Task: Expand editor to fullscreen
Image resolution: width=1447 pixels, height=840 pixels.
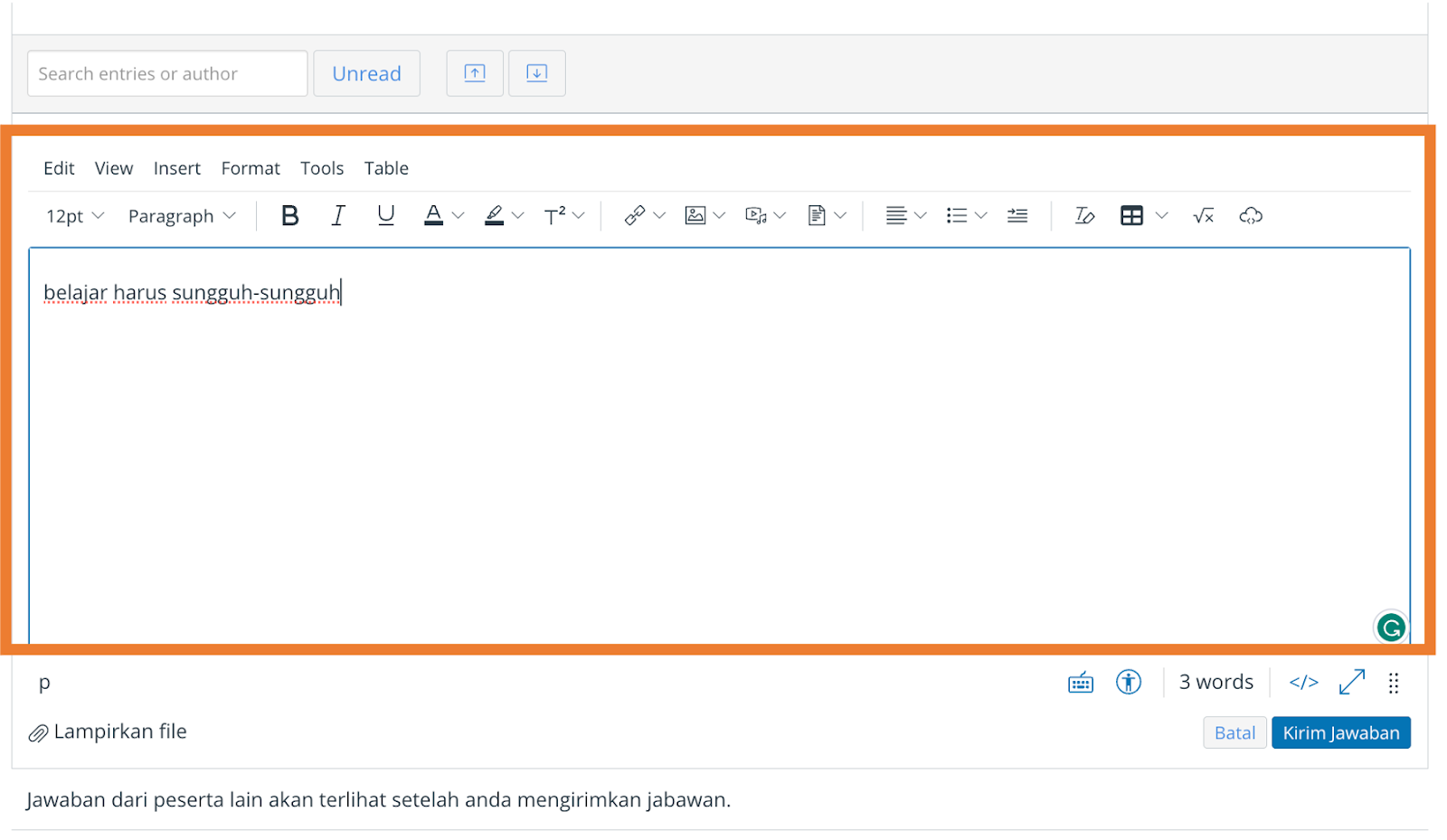Action: tap(1352, 682)
